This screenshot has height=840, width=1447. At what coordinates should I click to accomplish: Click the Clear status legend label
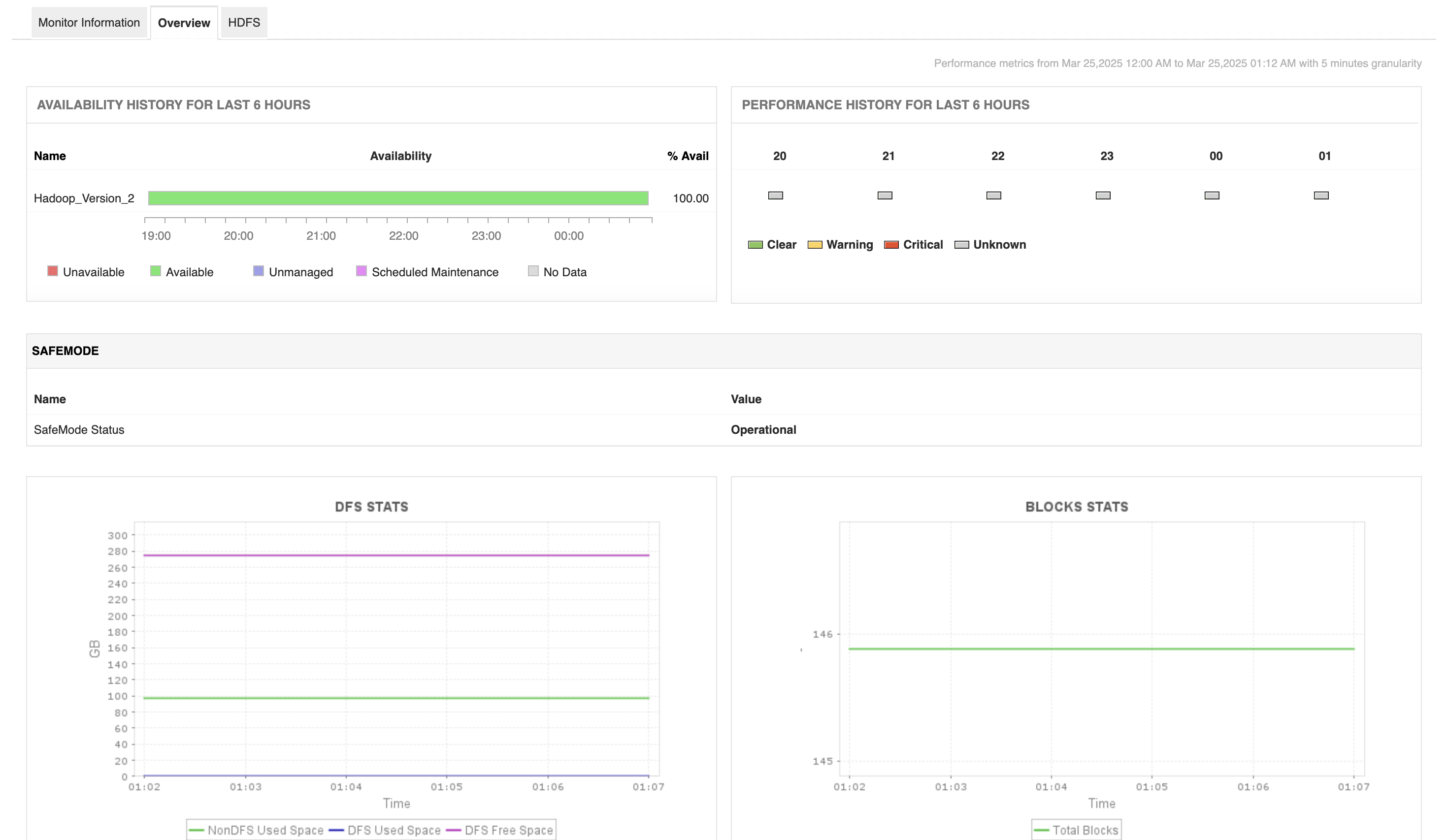[782, 244]
